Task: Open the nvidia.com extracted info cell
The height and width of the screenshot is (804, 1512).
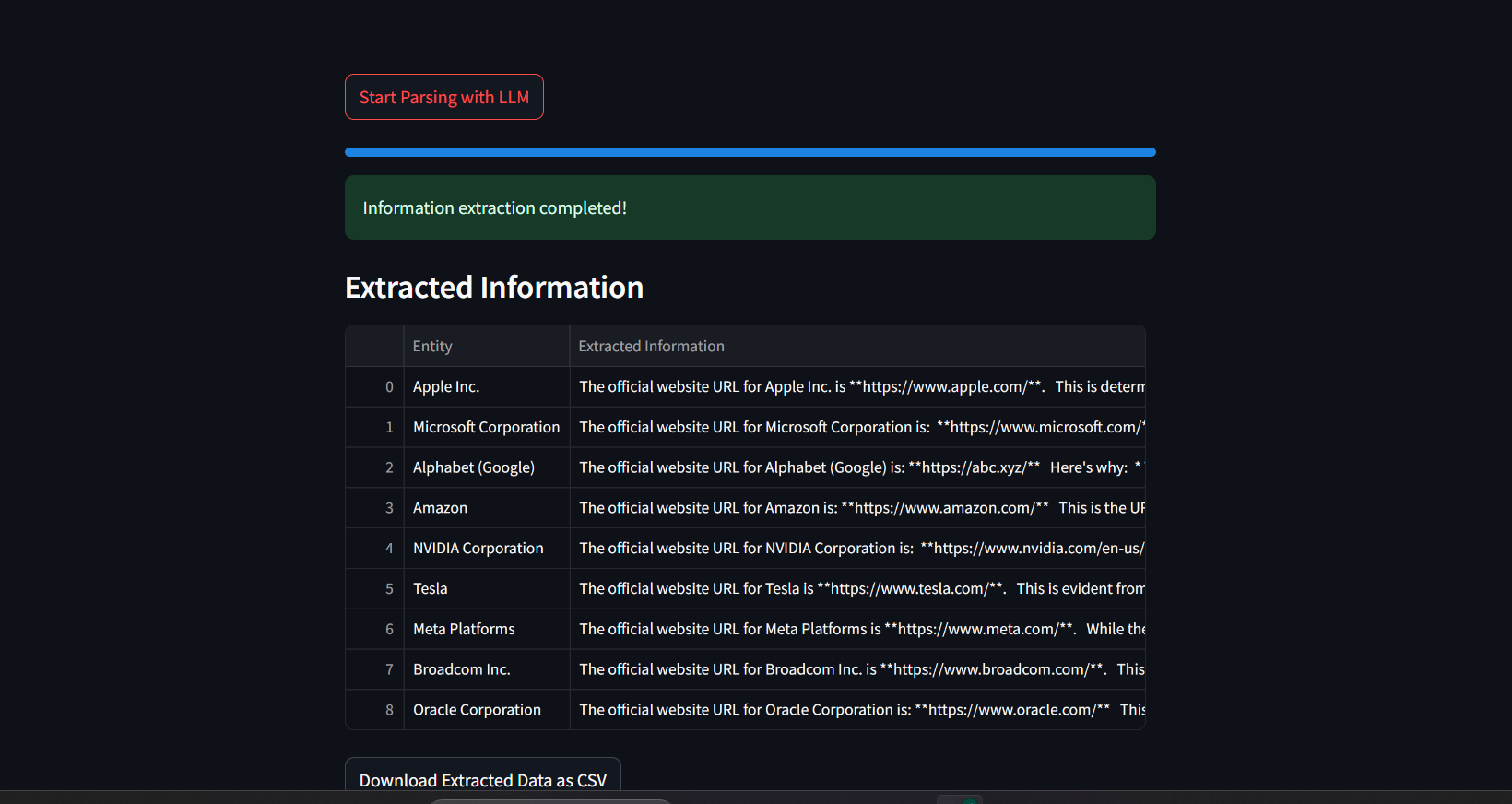Action: pos(857,548)
